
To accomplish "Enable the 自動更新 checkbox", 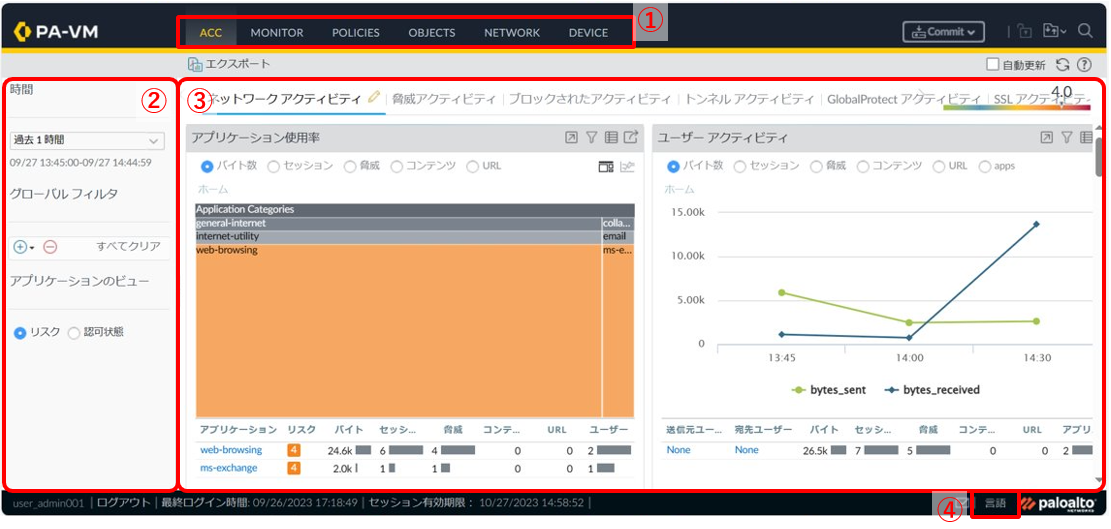I will pos(992,65).
